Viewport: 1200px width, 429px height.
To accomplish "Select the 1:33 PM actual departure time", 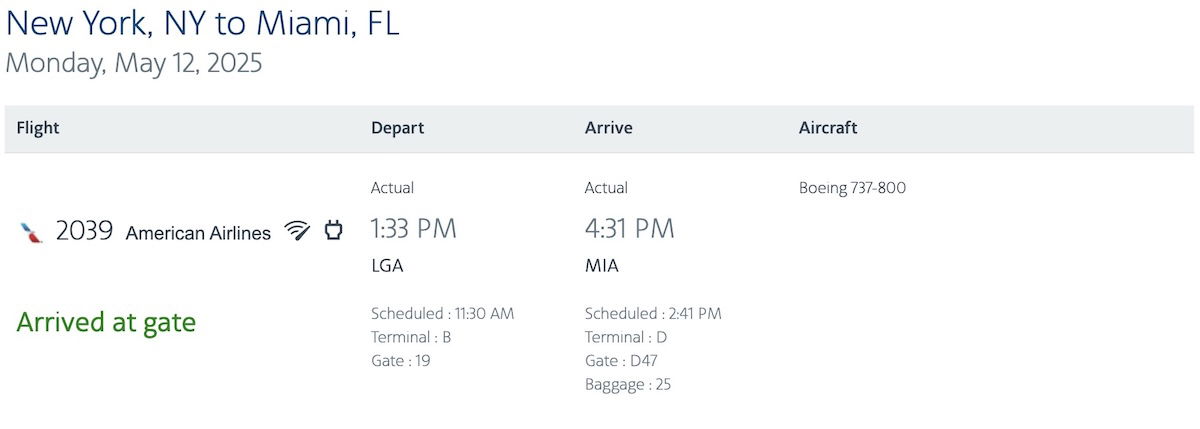I will click(414, 229).
